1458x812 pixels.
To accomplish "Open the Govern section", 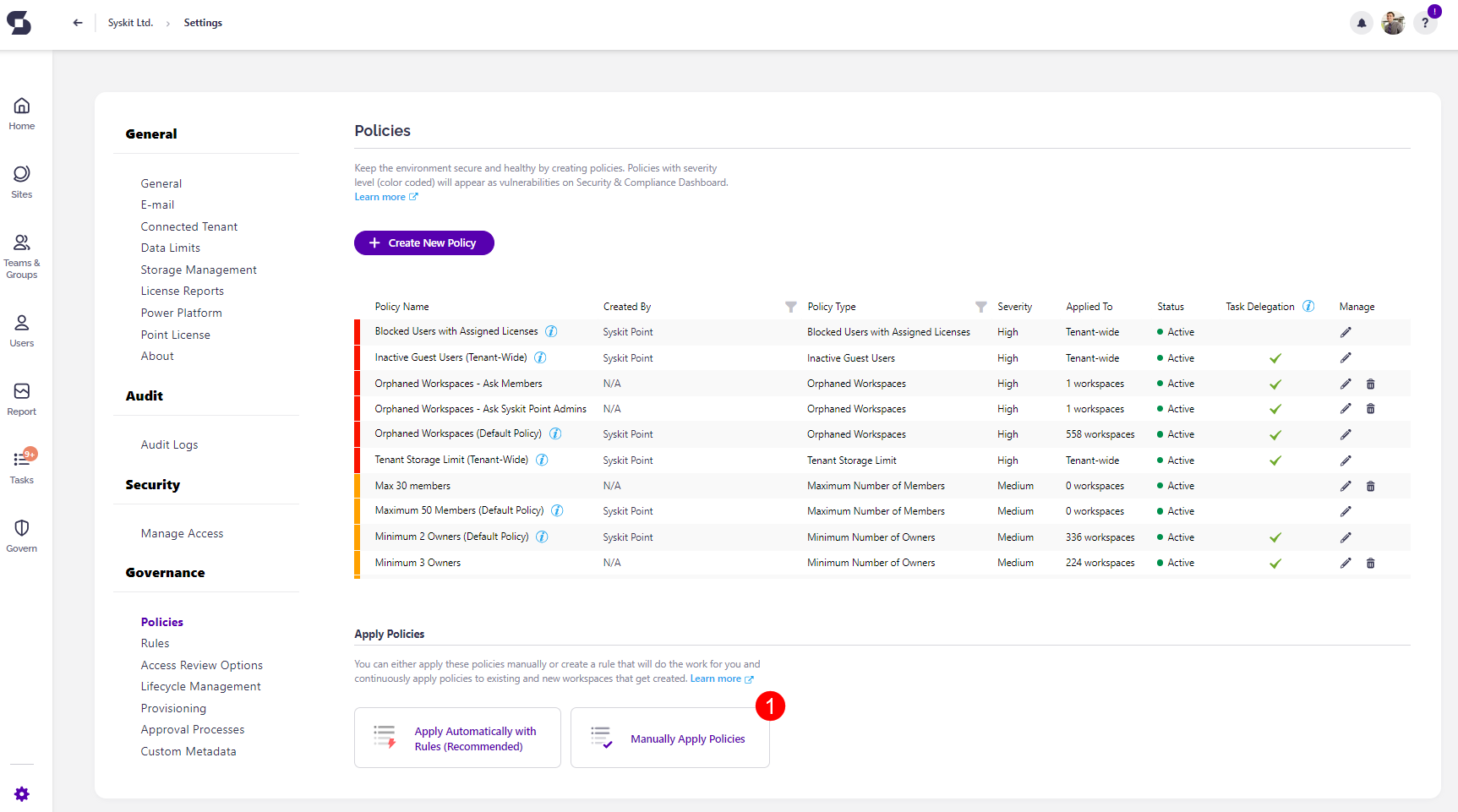I will pos(21,534).
